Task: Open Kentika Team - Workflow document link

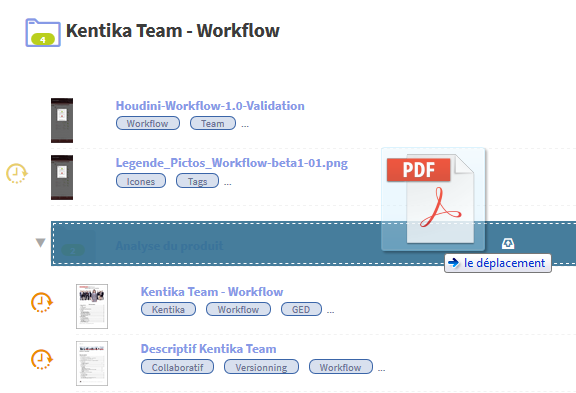Action: point(212,292)
